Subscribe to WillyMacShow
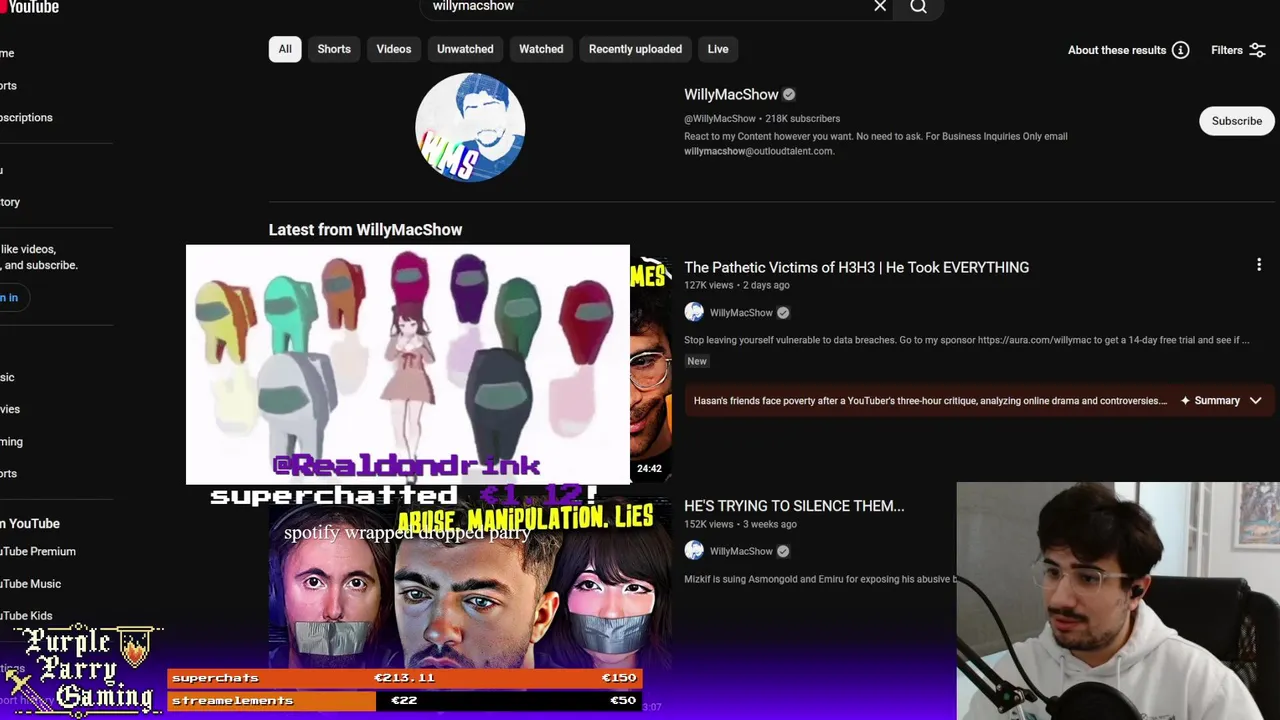Viewport: 1280px width, 720px height. pyautogui.click(x=1237, y=121)
